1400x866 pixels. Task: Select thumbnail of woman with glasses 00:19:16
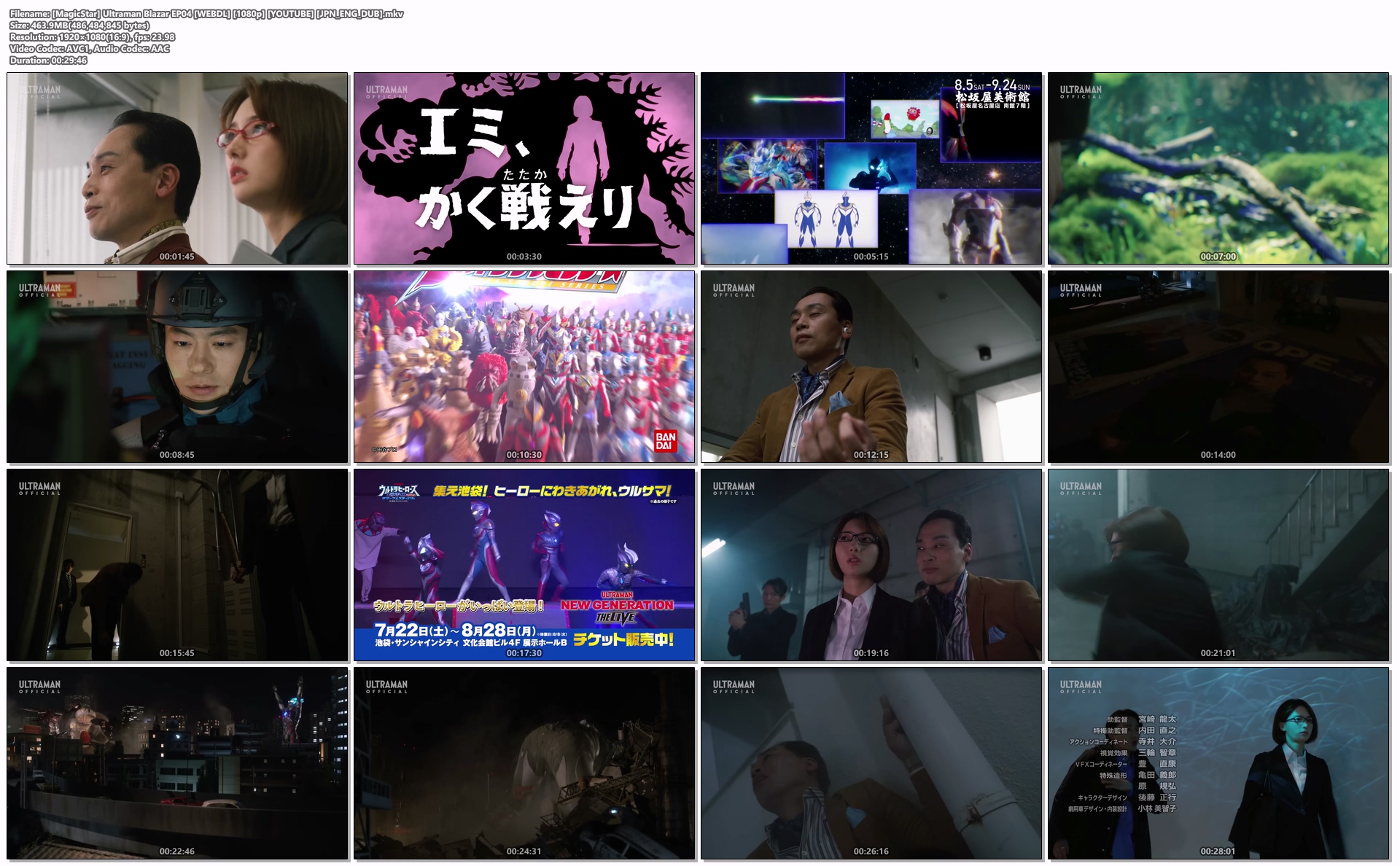click(871, 565)
